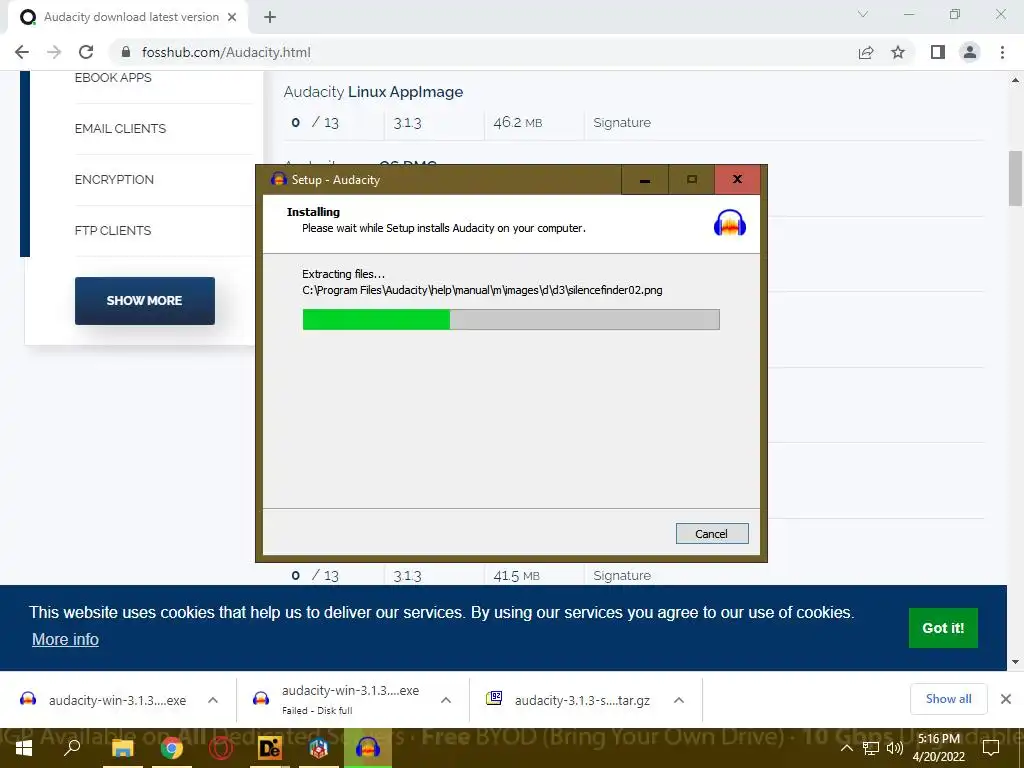The image size is (1024, 768).
Task: Click the SHOW MORE categories button
Action: (144, 300)
